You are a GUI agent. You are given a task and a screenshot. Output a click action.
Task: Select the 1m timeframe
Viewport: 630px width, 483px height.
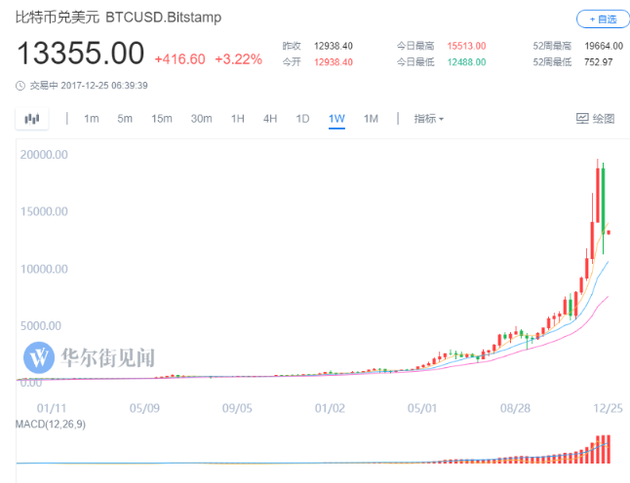[91, 119]
